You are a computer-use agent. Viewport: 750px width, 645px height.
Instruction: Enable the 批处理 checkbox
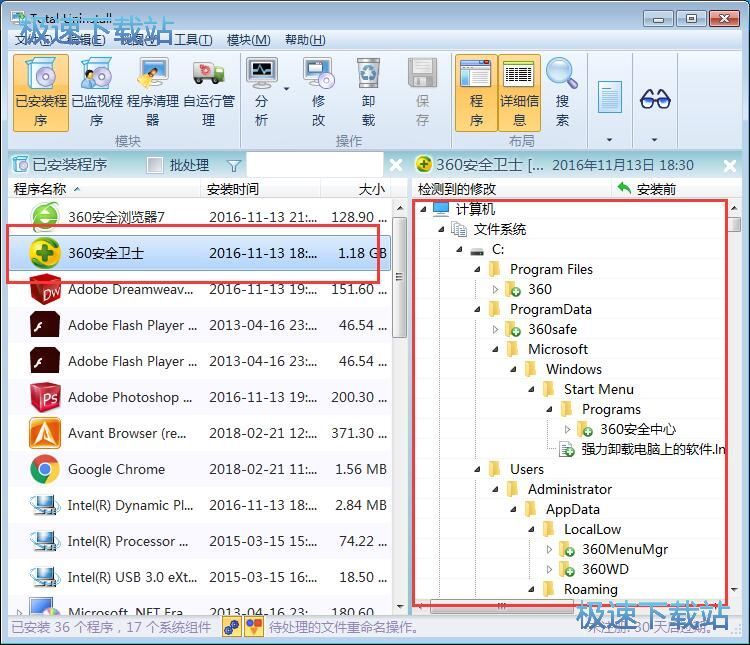pos(154,165)
